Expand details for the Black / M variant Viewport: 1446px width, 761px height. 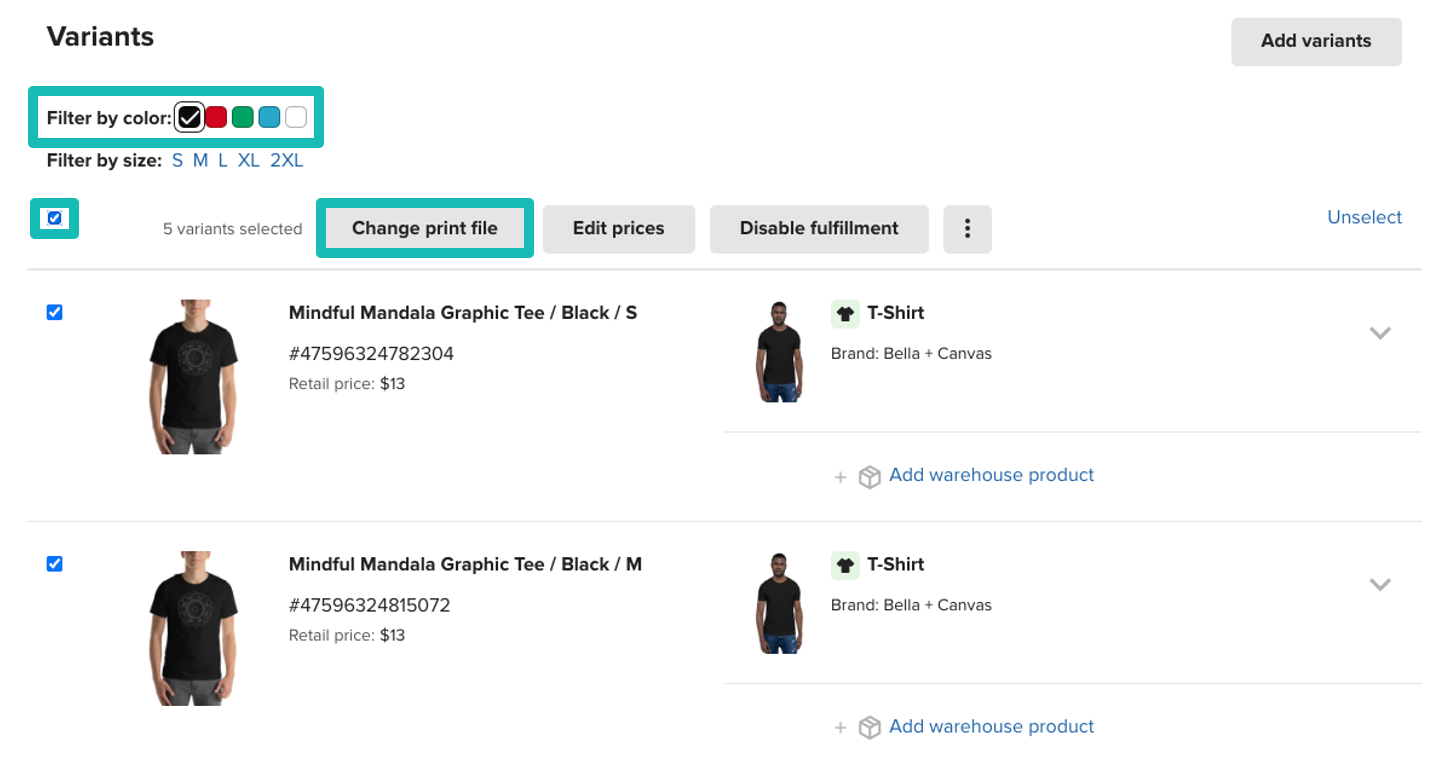(x=1380, y=584)
